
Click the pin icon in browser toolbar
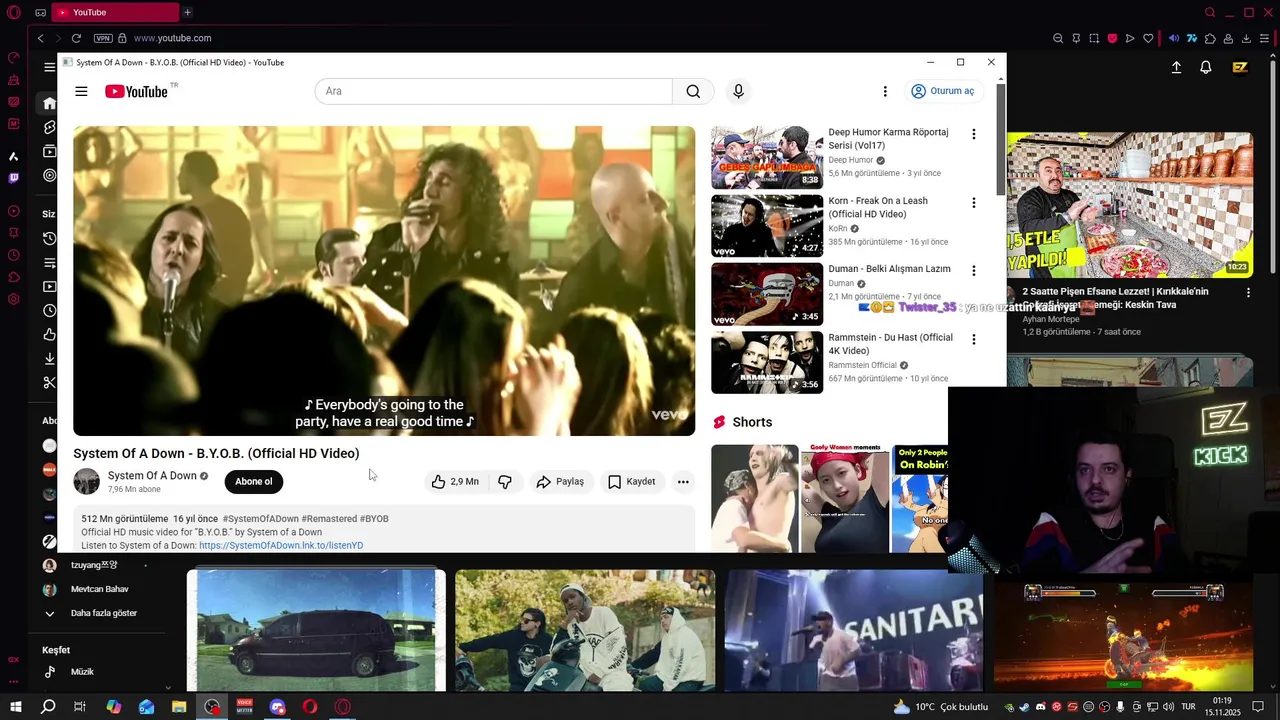(x=1076, y=38)
